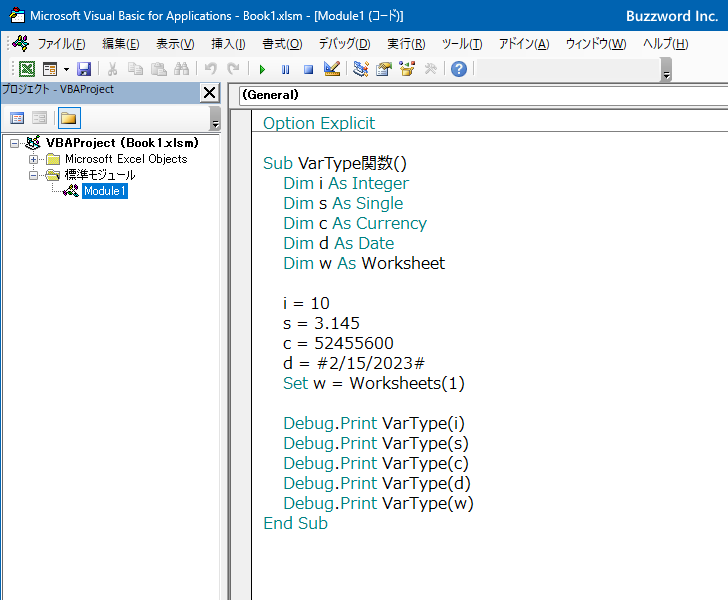Open VBA Help question mark icon
Screen dimensions: 728x600
pos(459,69)
